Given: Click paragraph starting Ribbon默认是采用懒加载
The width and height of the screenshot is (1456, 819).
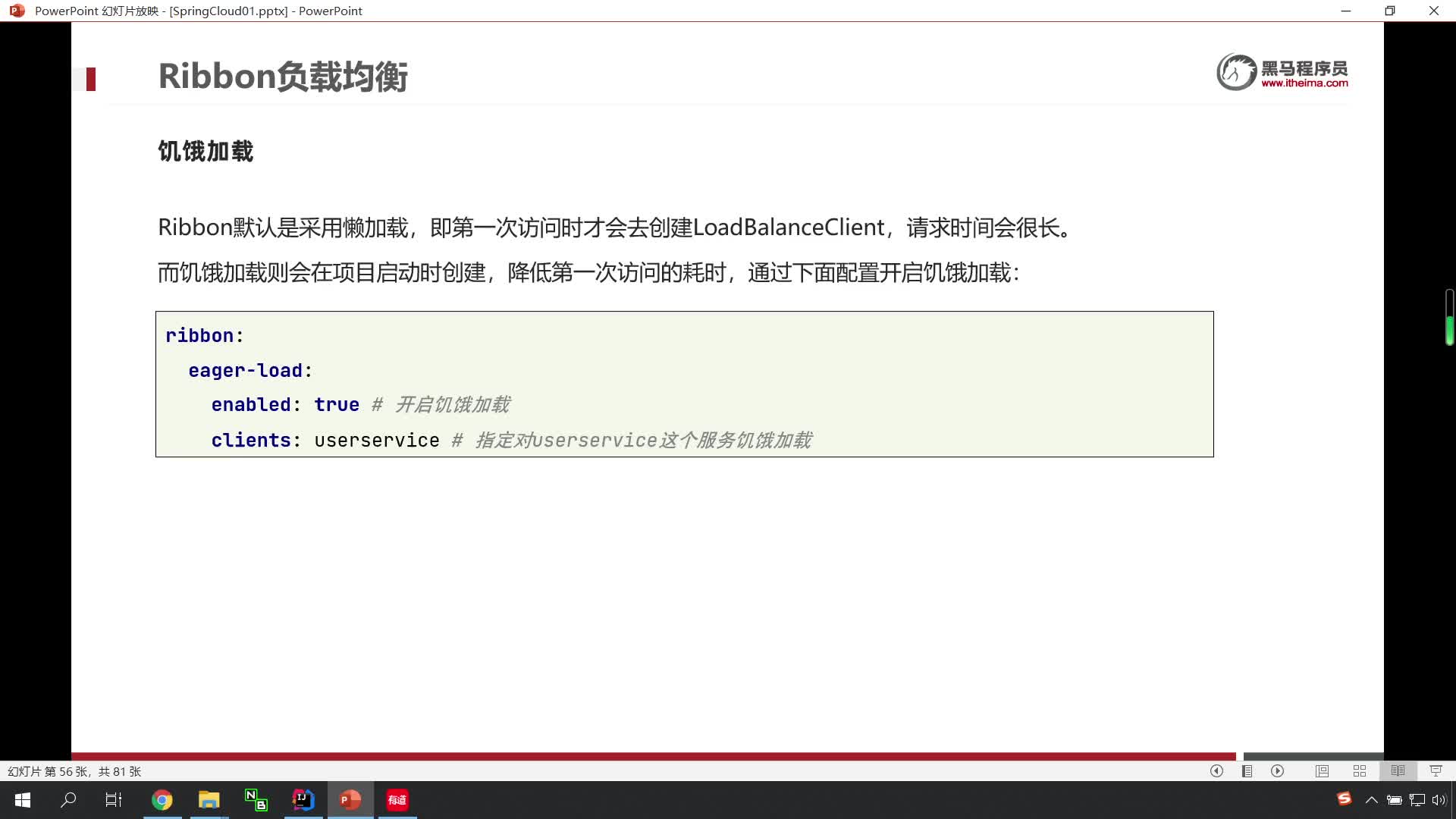Looking at the screenshot, I should point(615,227).
